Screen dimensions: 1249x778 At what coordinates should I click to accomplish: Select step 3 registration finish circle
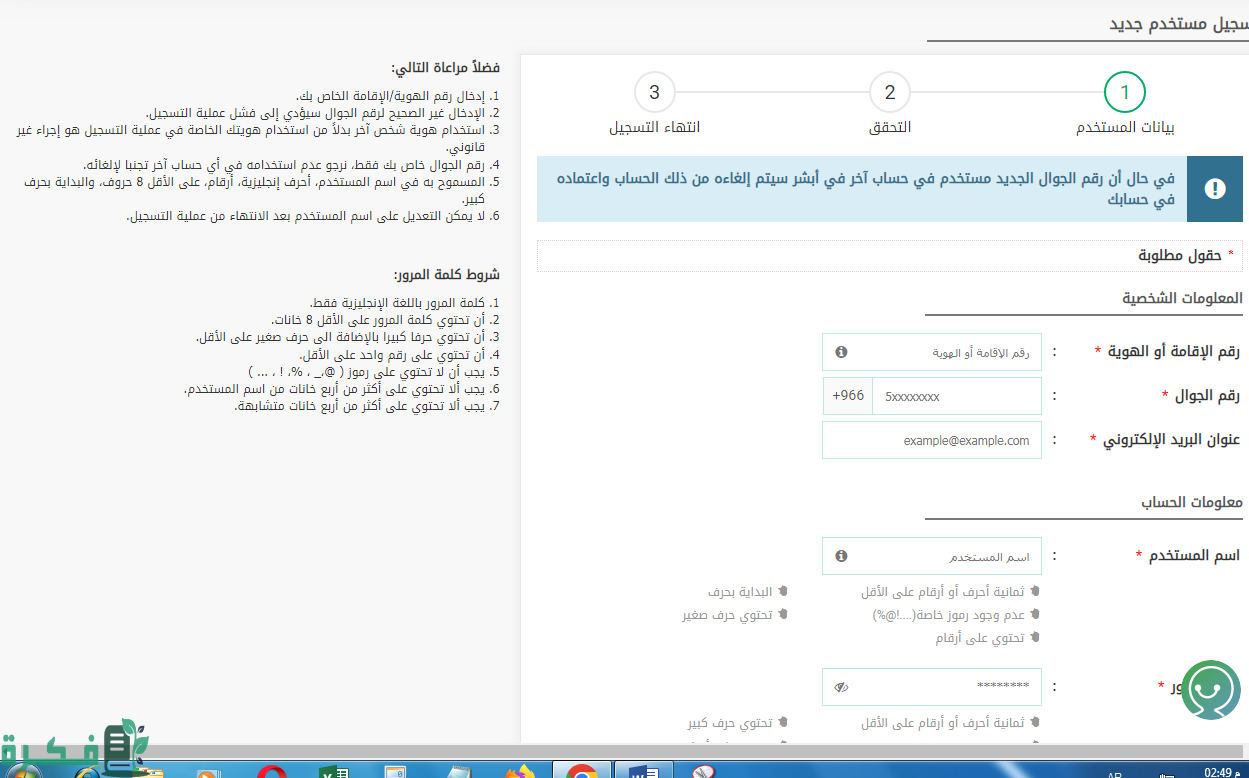(654, 93)
